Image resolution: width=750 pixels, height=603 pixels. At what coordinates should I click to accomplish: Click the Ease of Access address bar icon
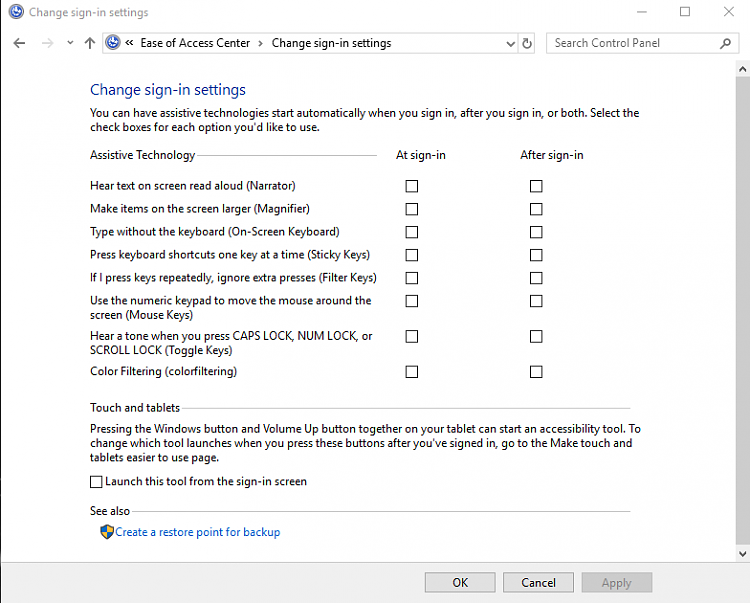coord(113,43)
